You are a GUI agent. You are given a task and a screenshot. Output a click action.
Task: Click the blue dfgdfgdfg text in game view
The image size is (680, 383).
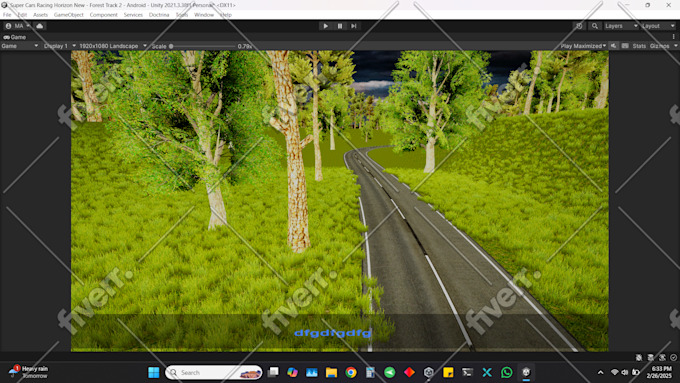[x=332, y=333]
